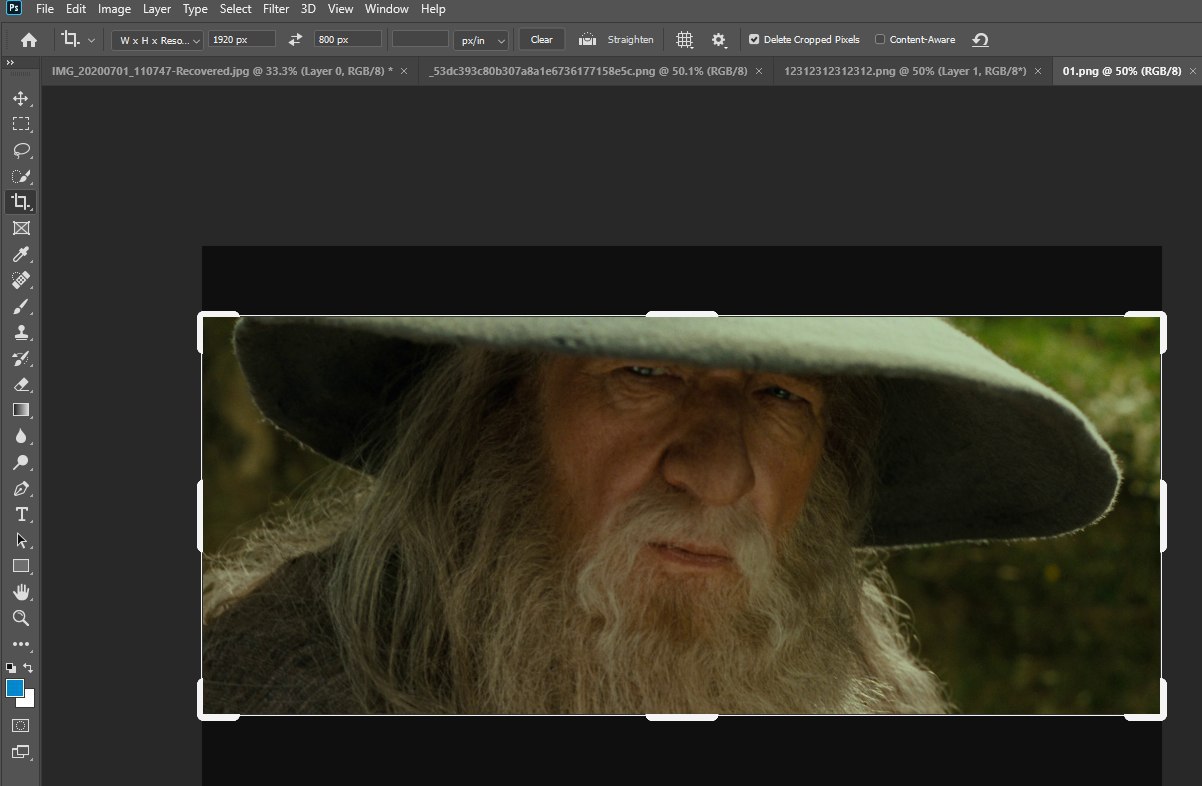This screenshot has width=1202, height=786.
Task: Open the Edit Toolbar three-dots menu
Action: (20, 644)
